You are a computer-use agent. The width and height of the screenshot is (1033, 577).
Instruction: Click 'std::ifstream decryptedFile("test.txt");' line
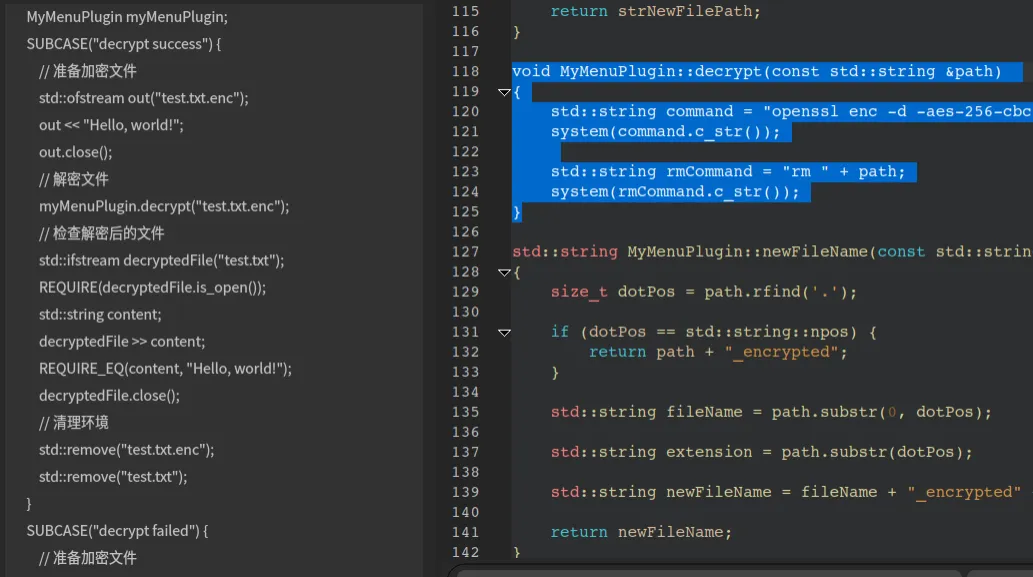(x=161, y=260)
